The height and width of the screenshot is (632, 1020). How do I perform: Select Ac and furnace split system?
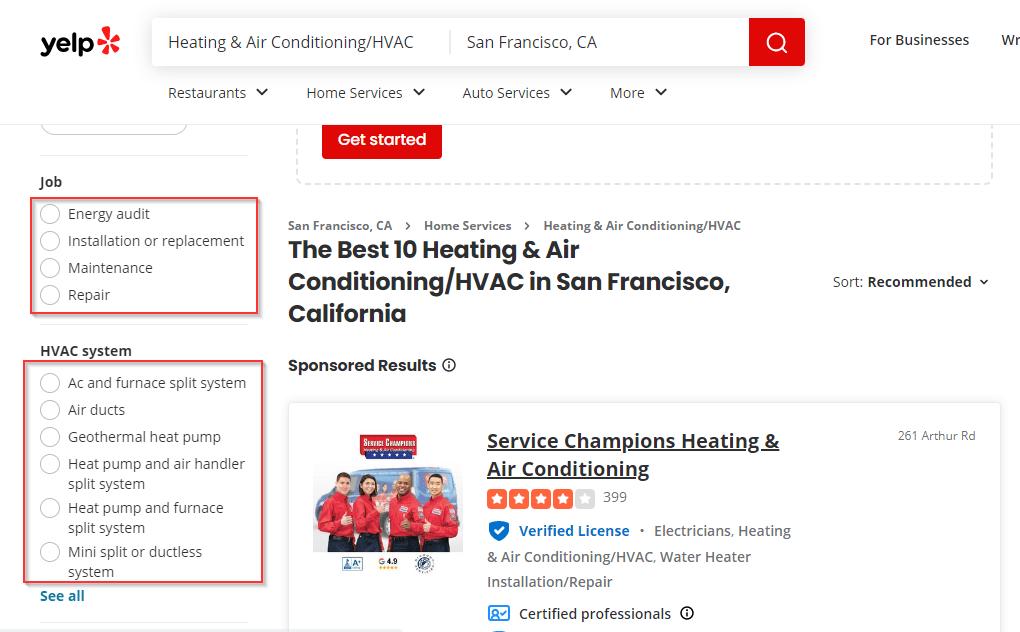(x=50, y=383)
